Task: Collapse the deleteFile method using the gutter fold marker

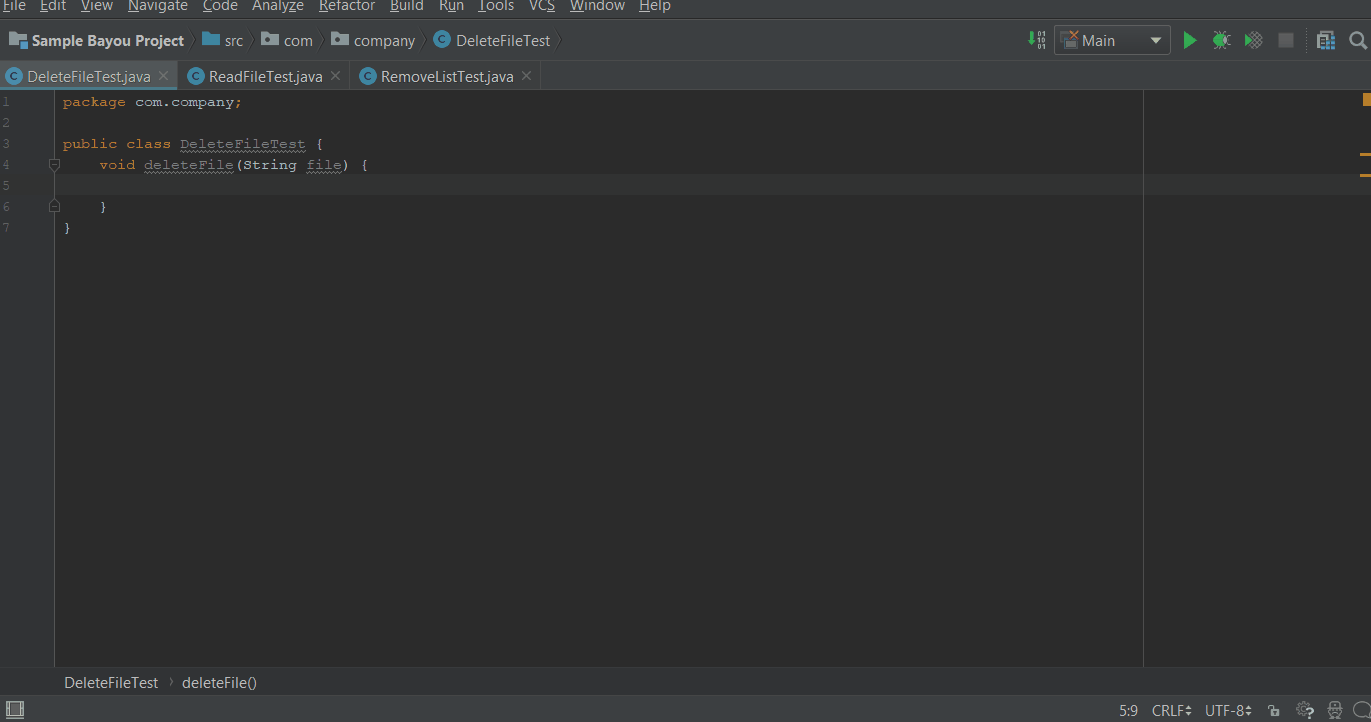Action: click(54, 165)
